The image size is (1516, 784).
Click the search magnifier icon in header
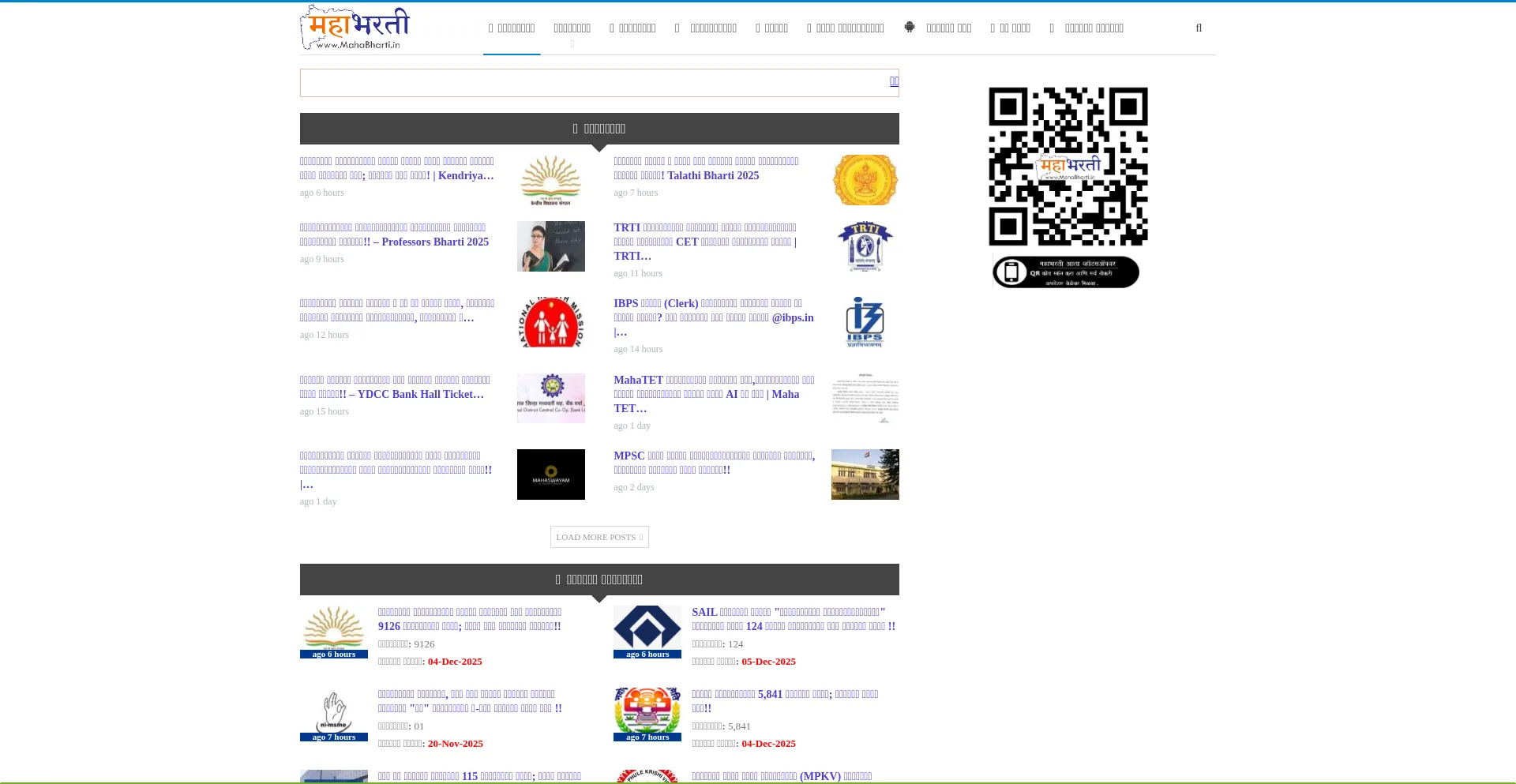click(x=1199, y=28)
